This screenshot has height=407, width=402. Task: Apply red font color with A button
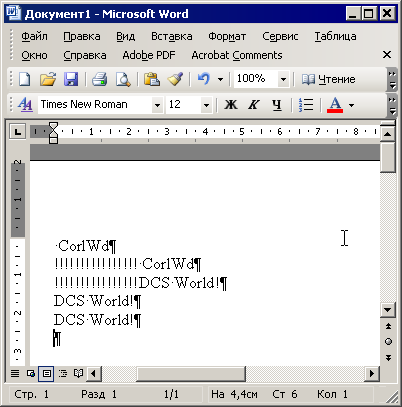(x=335, y=105)
